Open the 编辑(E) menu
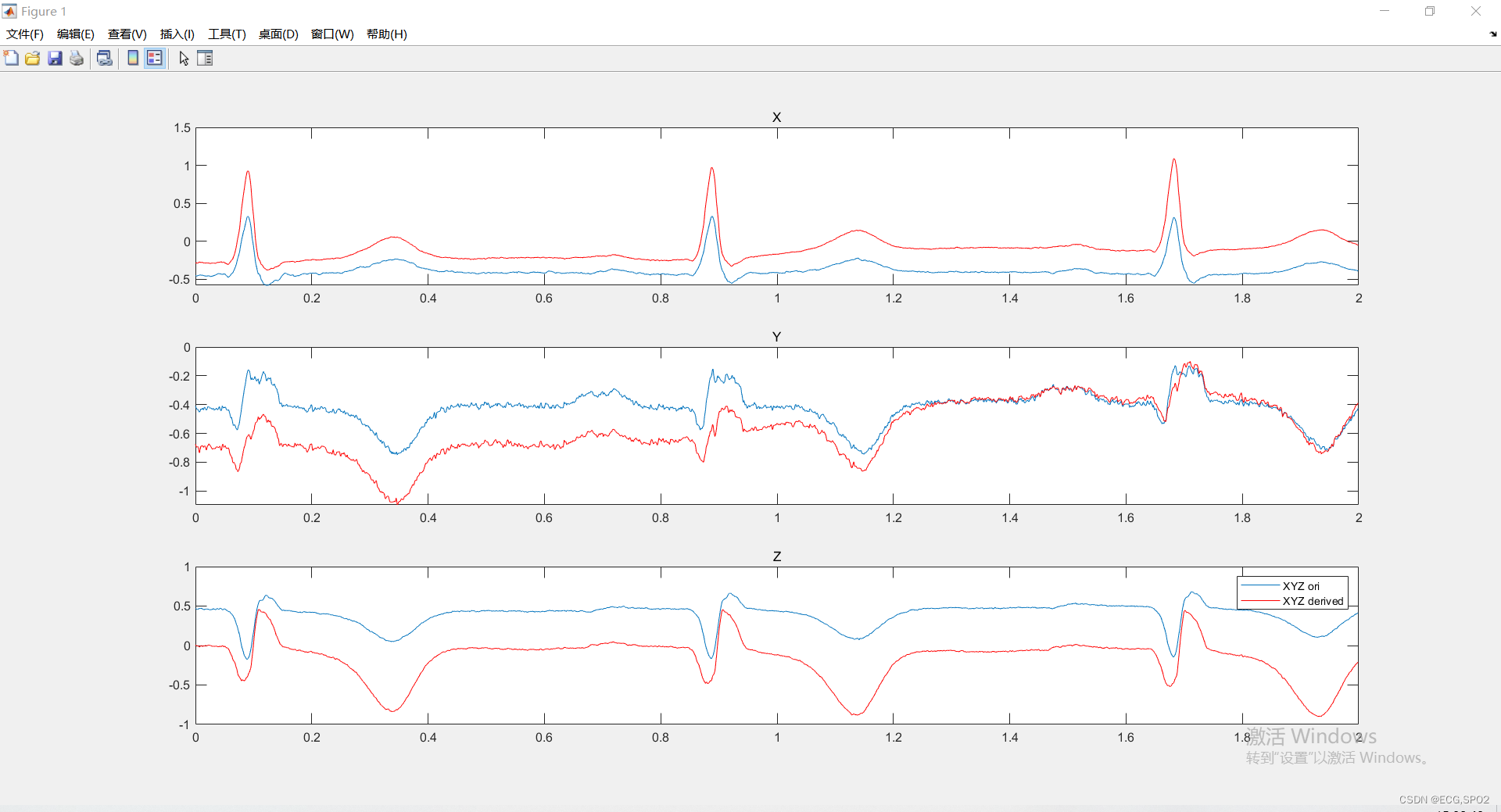This screenshot has width=1501, height=812. 76,34
